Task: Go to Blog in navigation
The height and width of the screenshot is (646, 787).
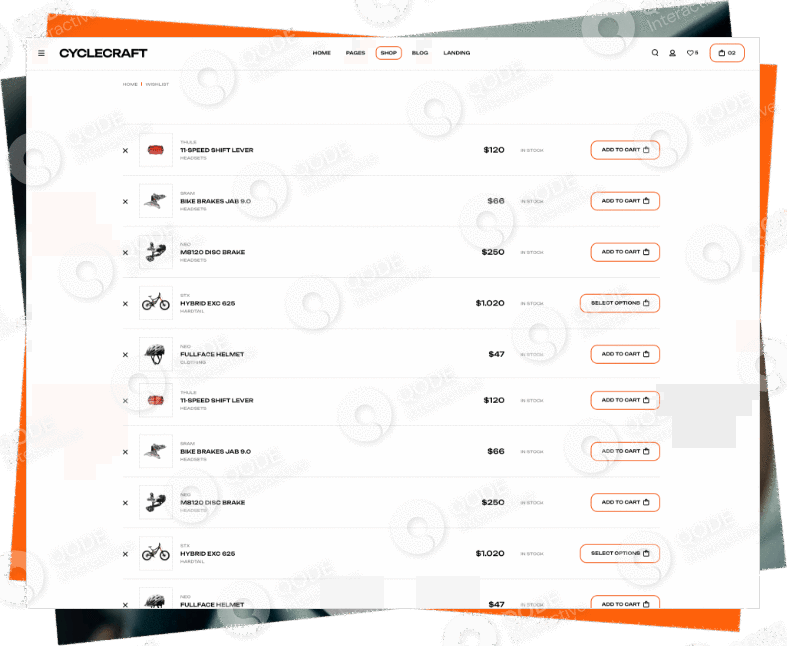Action: (x=420, y=53)
